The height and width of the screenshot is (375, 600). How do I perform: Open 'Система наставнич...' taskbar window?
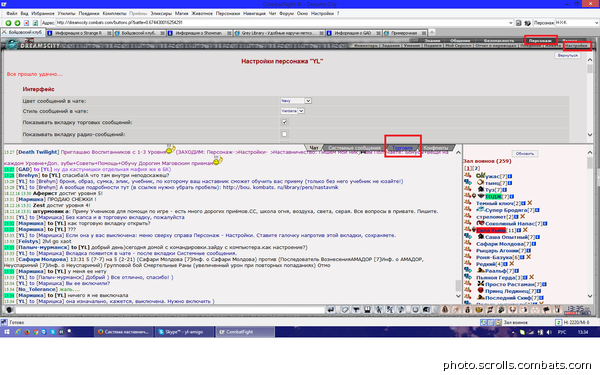[123, 332]
